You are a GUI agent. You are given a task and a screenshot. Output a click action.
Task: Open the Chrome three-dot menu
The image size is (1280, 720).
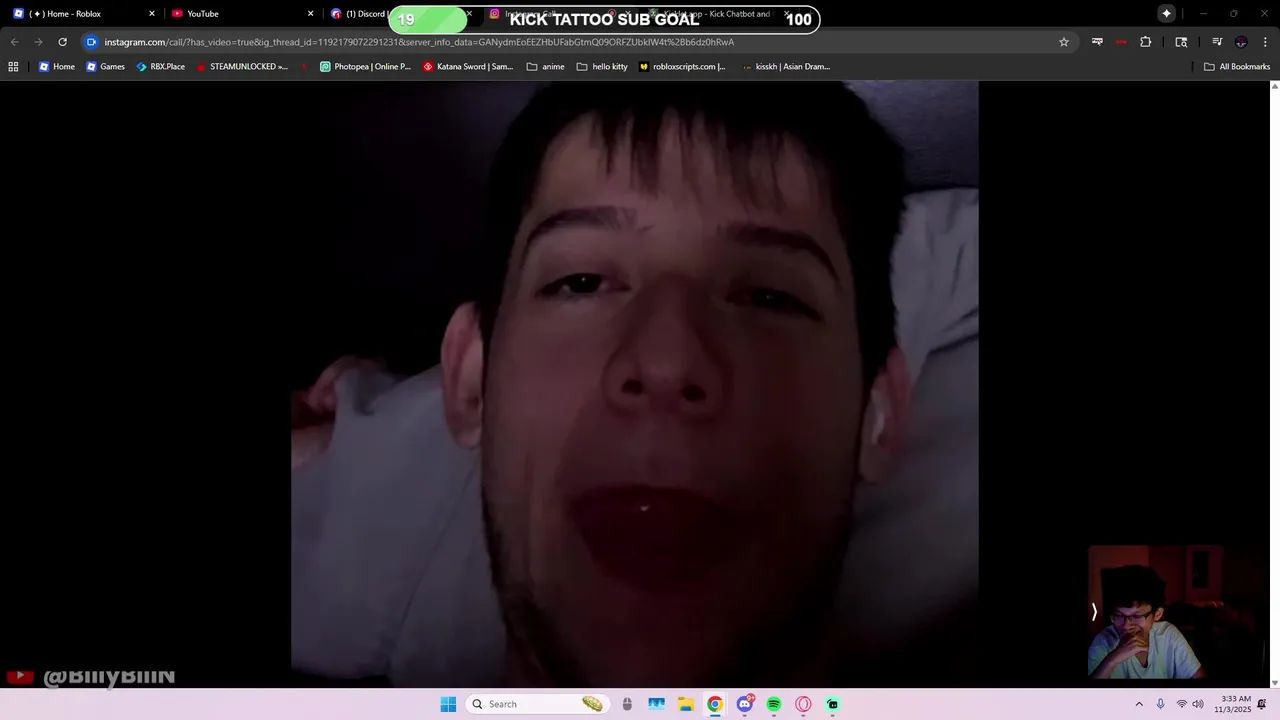[x=1265, y=42]
